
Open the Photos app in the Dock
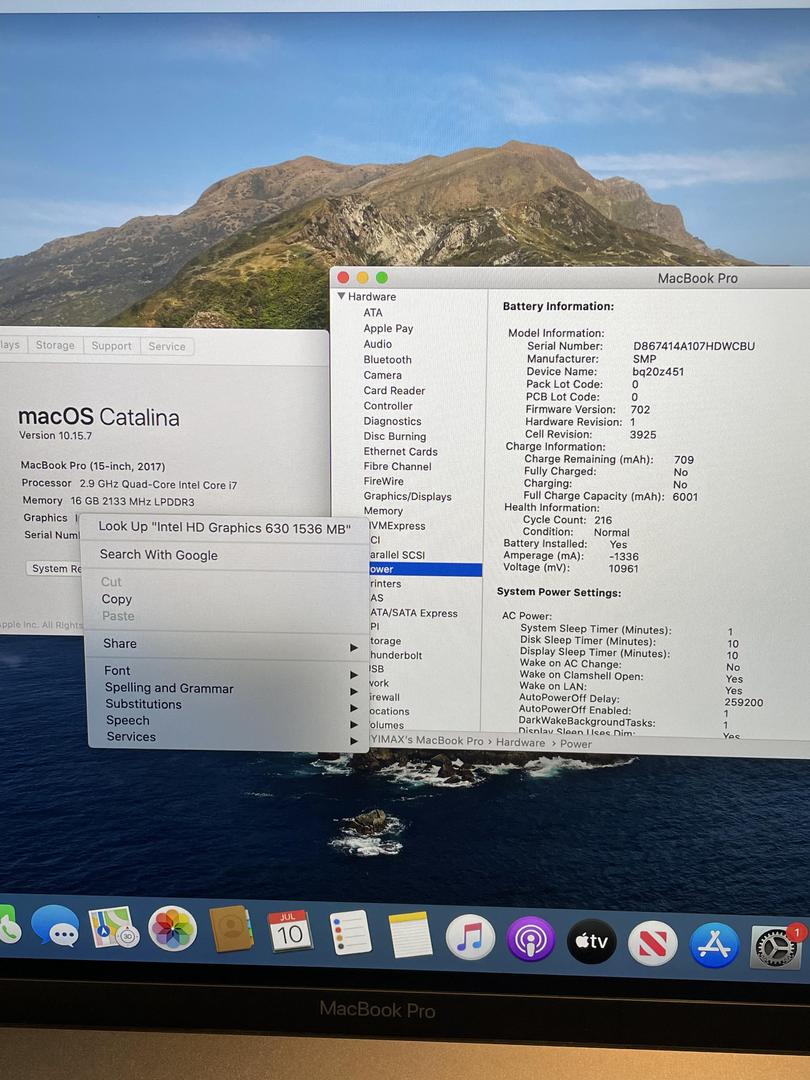[172, 928]
